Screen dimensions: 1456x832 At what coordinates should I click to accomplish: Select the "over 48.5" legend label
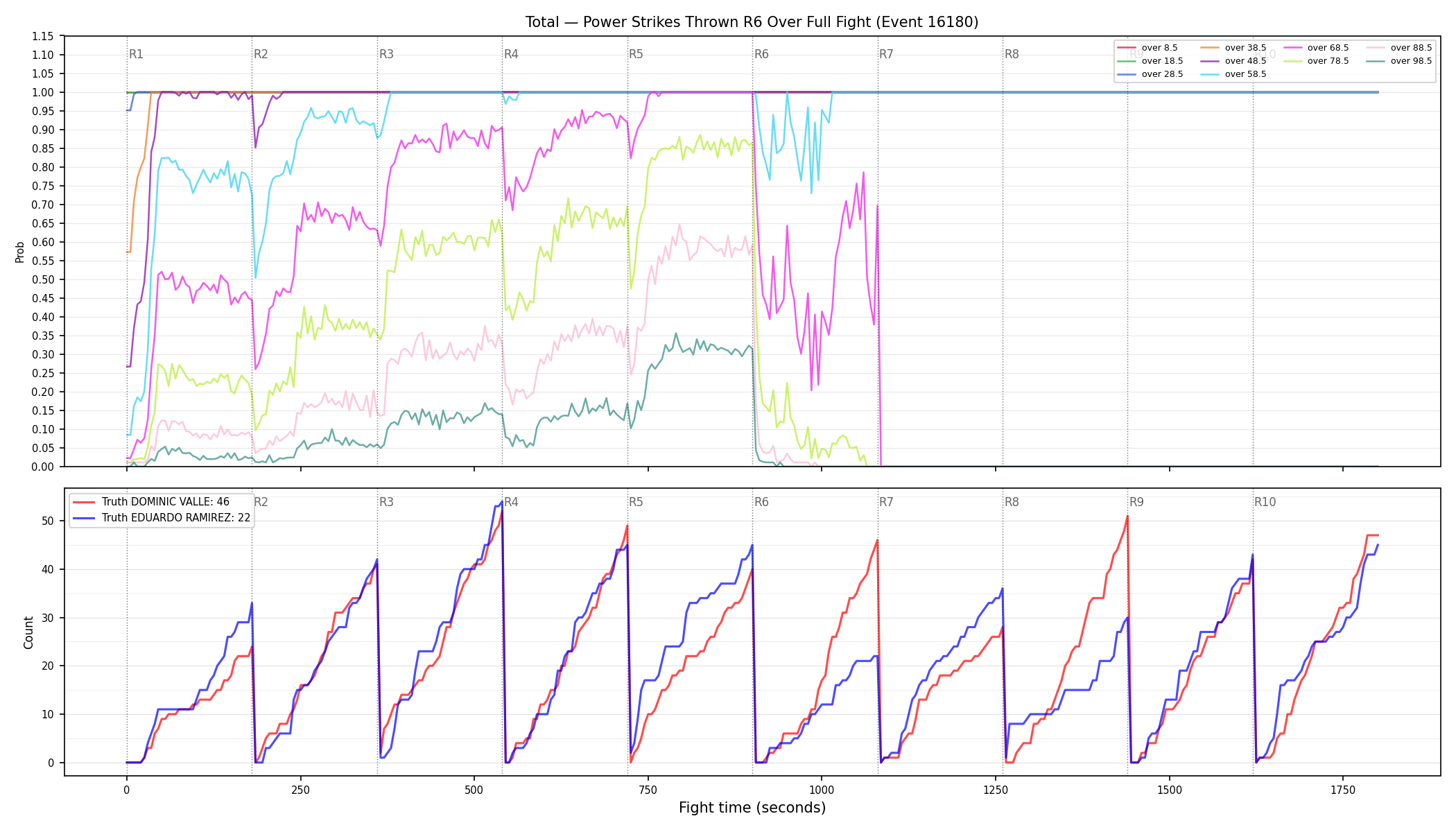1246,61
